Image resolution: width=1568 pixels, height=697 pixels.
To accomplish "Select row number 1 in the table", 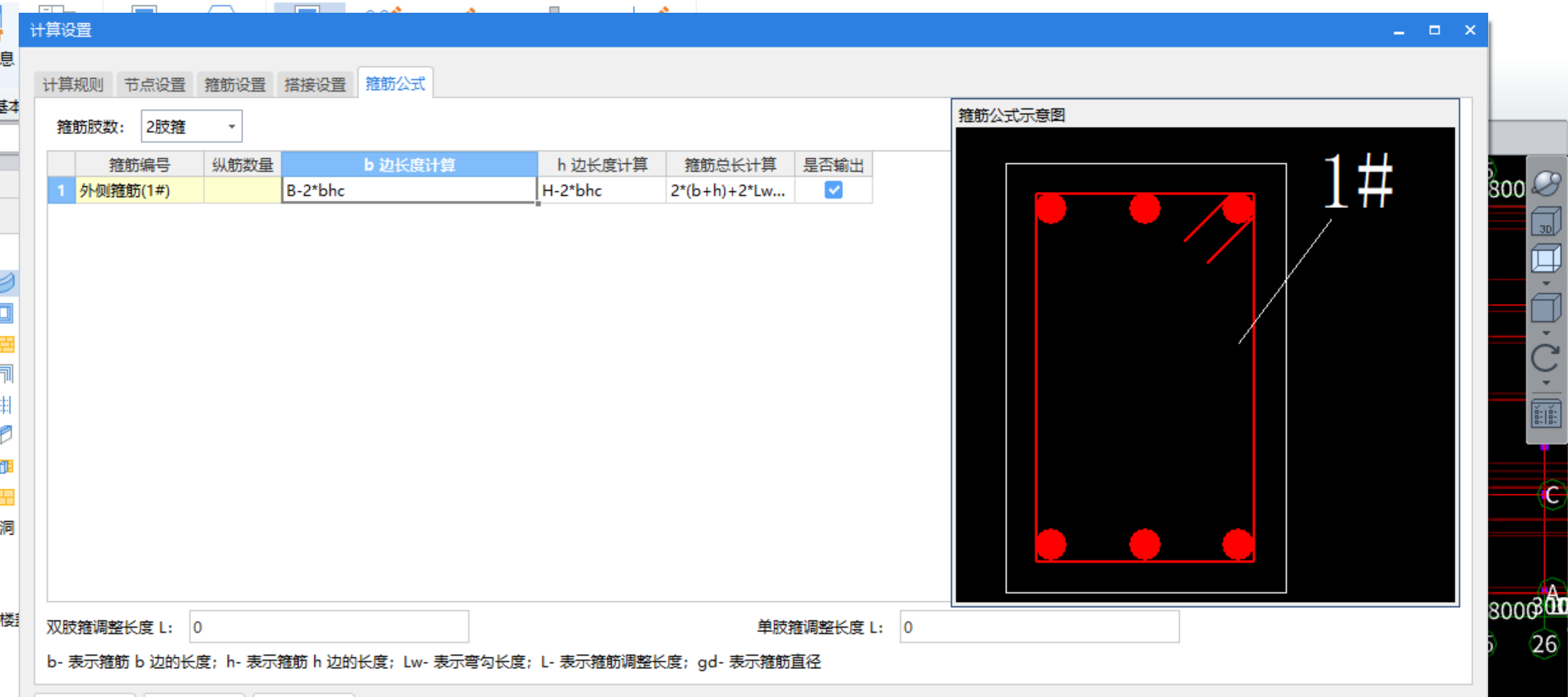I will [61, 190].
